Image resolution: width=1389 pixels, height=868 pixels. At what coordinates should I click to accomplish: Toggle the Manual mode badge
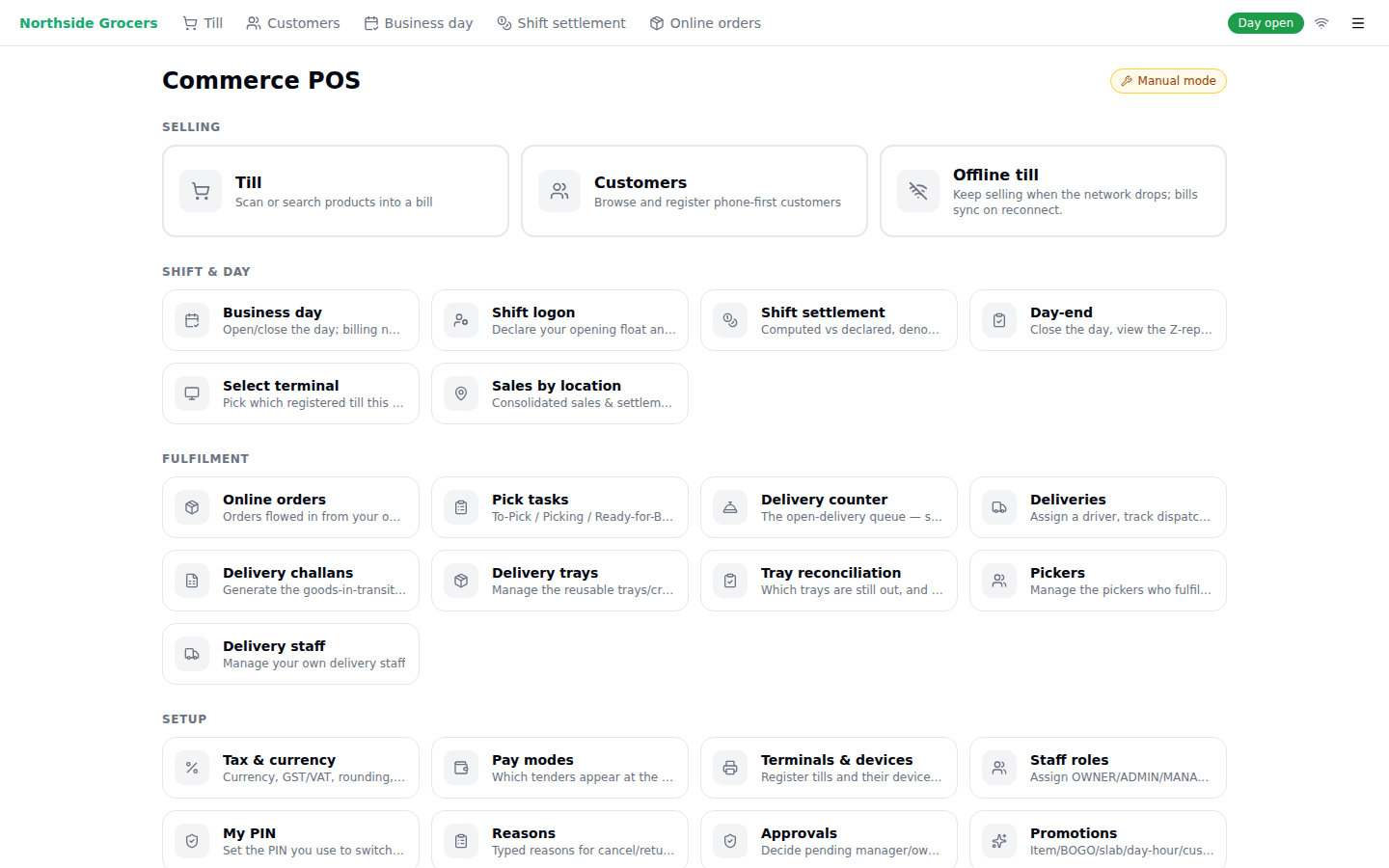(1168, 81)
